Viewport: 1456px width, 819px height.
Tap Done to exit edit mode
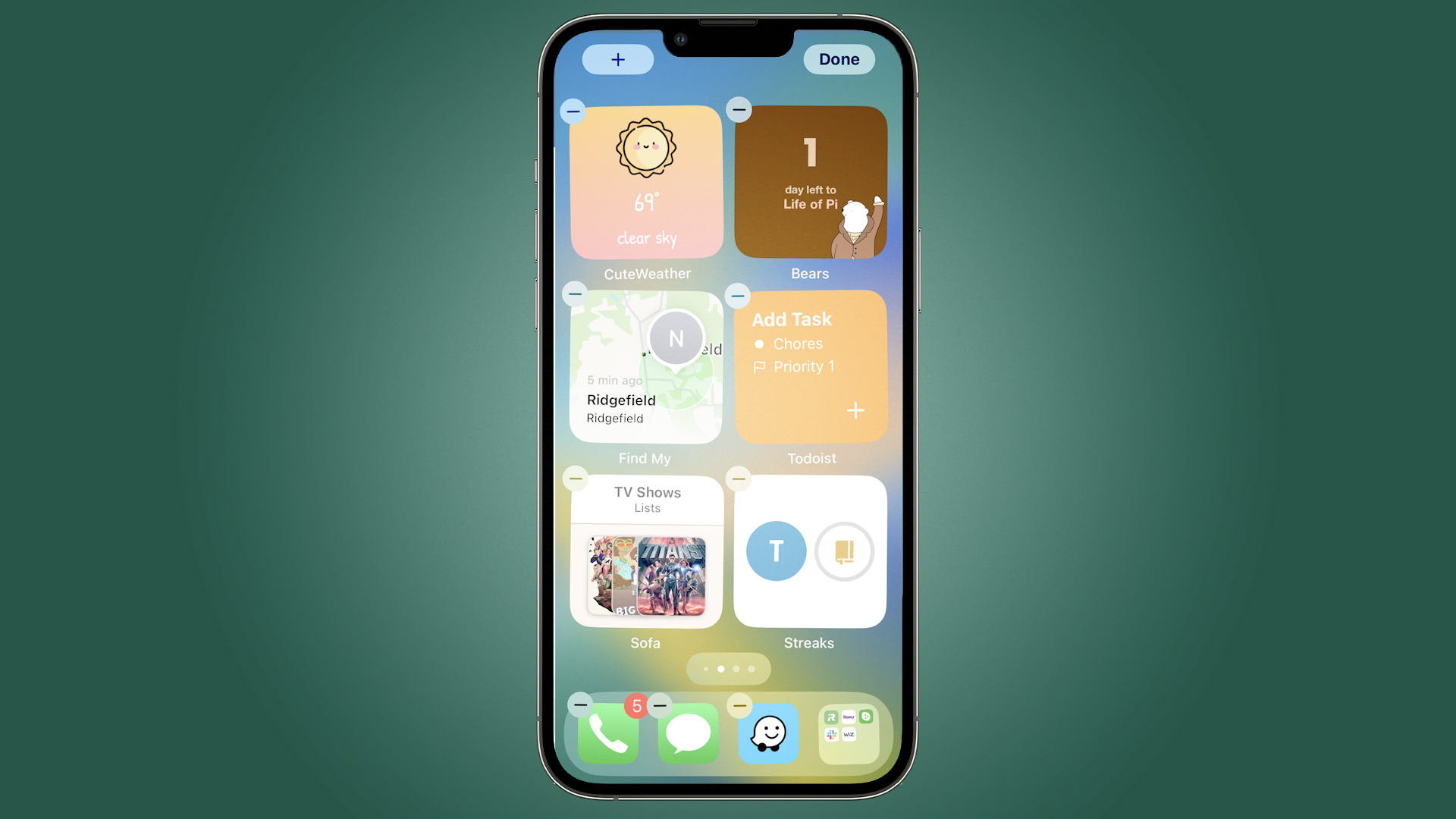(839, 59)
